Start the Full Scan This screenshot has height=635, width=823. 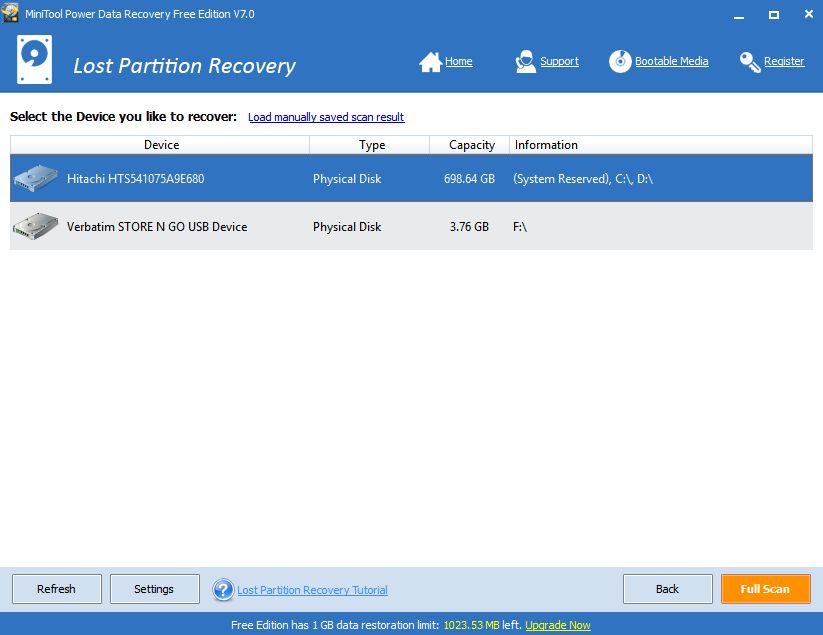pos(765,589)
